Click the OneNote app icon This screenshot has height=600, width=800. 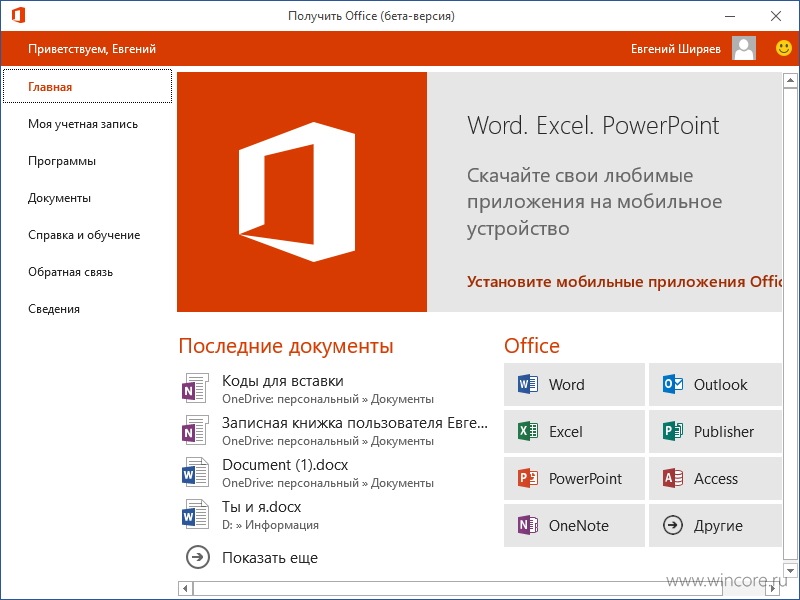[528, 525]
